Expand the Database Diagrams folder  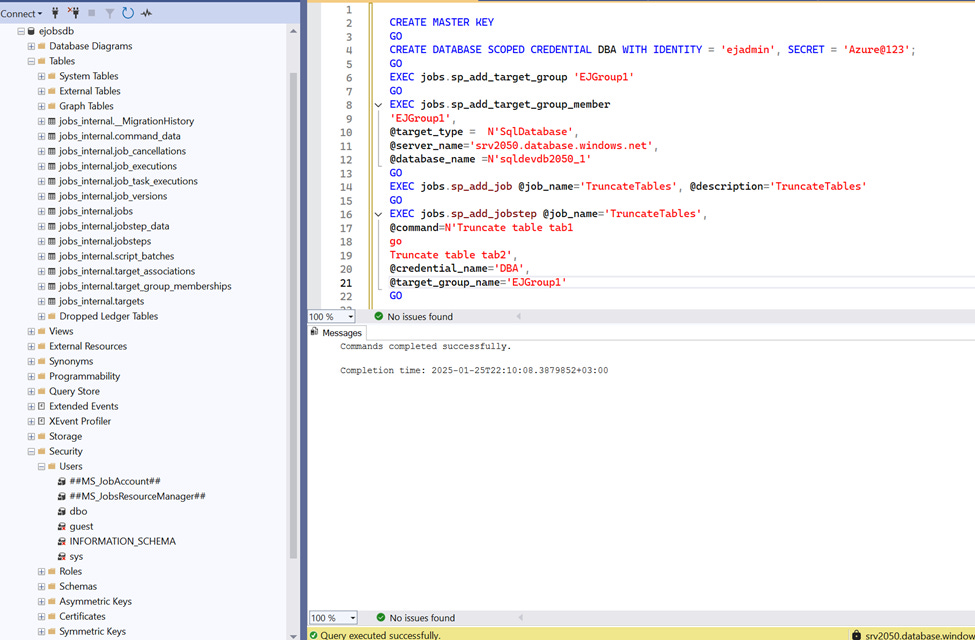31,46
